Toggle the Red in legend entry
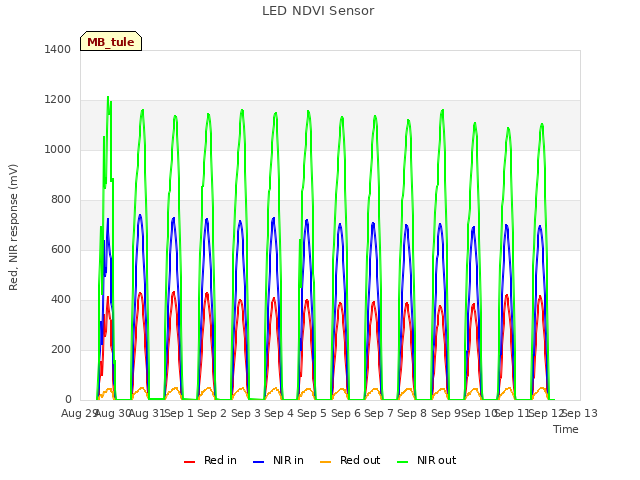 (210, 460)
